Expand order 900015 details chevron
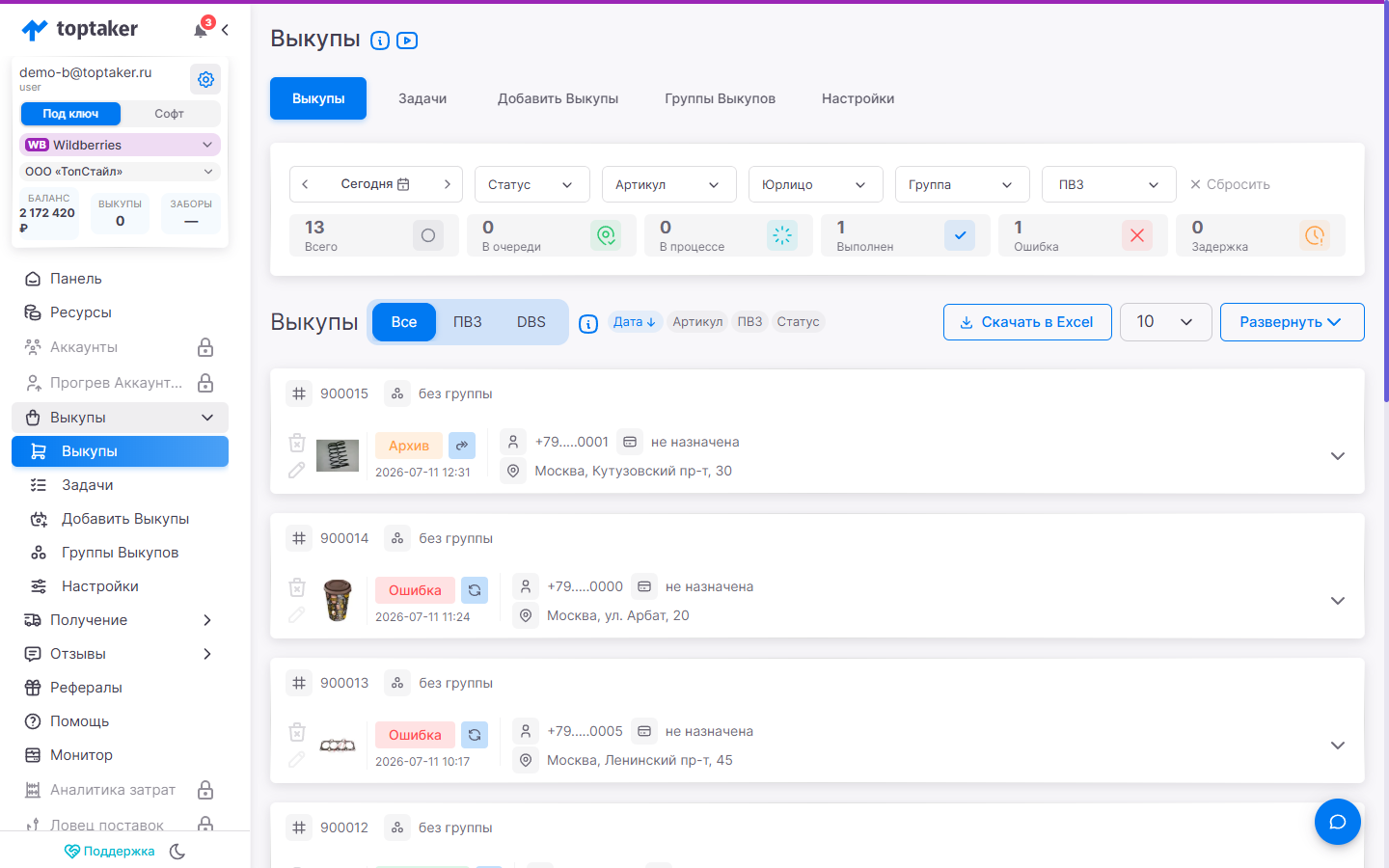This screenshot has width=1389, height=868. (1338, 456)
